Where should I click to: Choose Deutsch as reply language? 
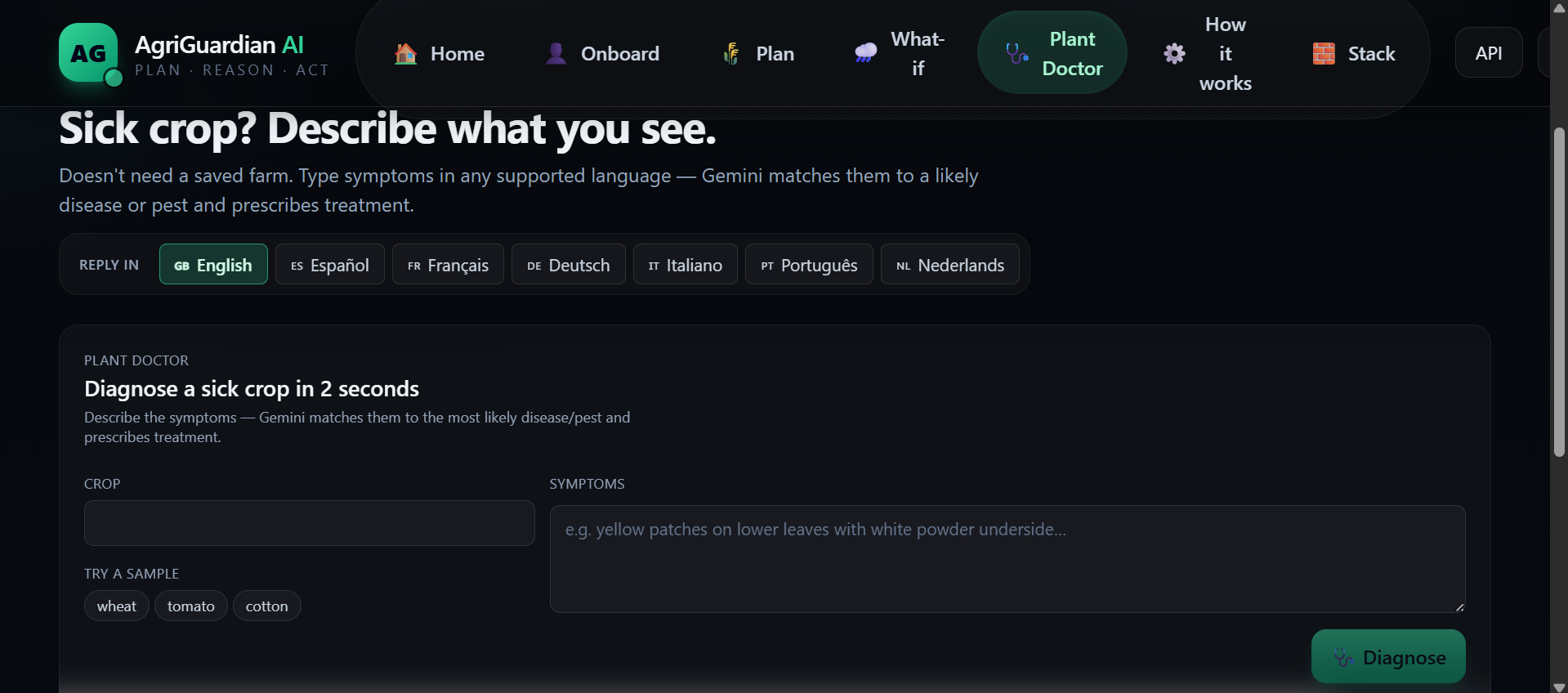point(569,265)
